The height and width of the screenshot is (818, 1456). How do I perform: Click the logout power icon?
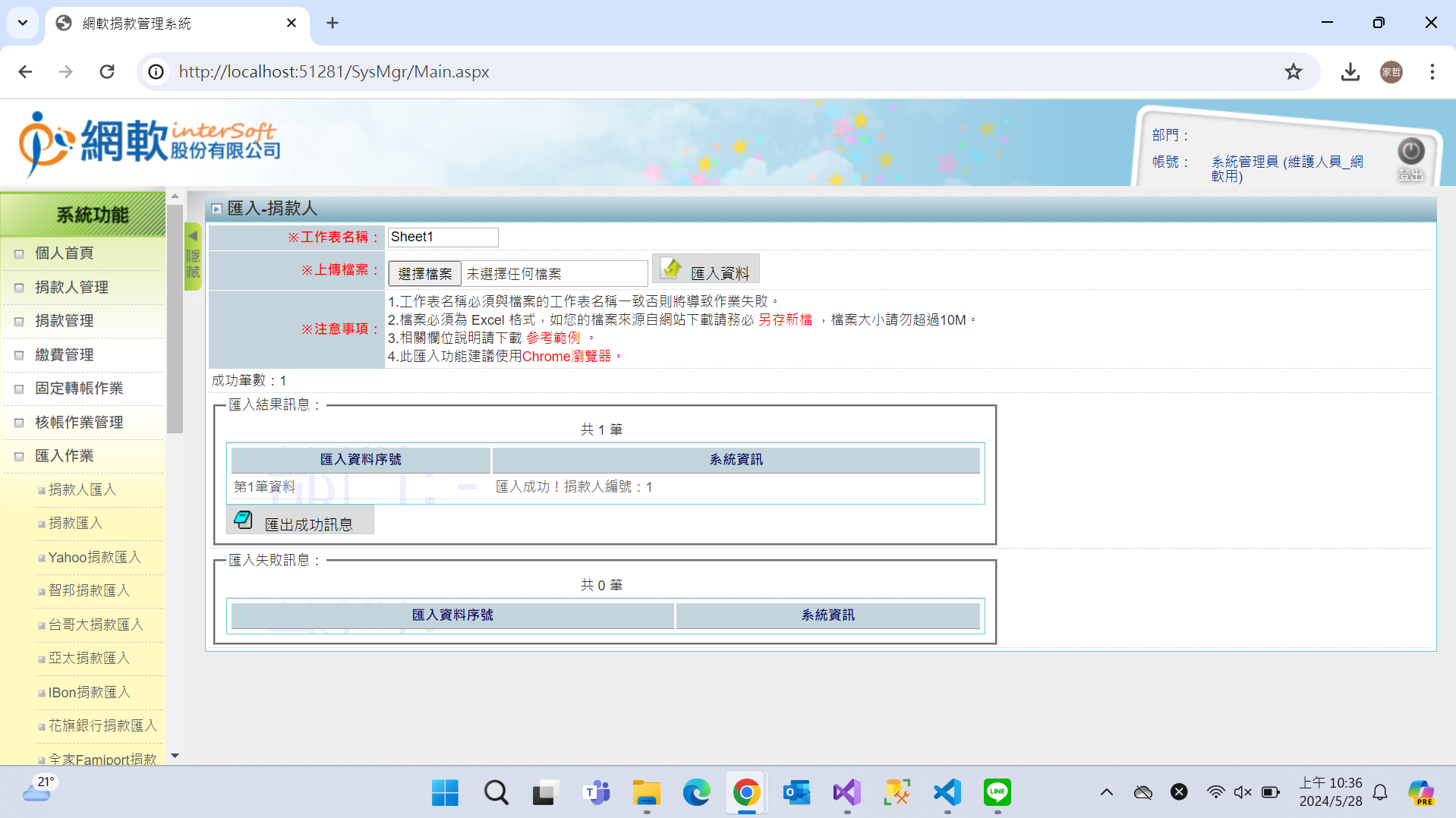pyautogui.click(x=1410, y=153)
